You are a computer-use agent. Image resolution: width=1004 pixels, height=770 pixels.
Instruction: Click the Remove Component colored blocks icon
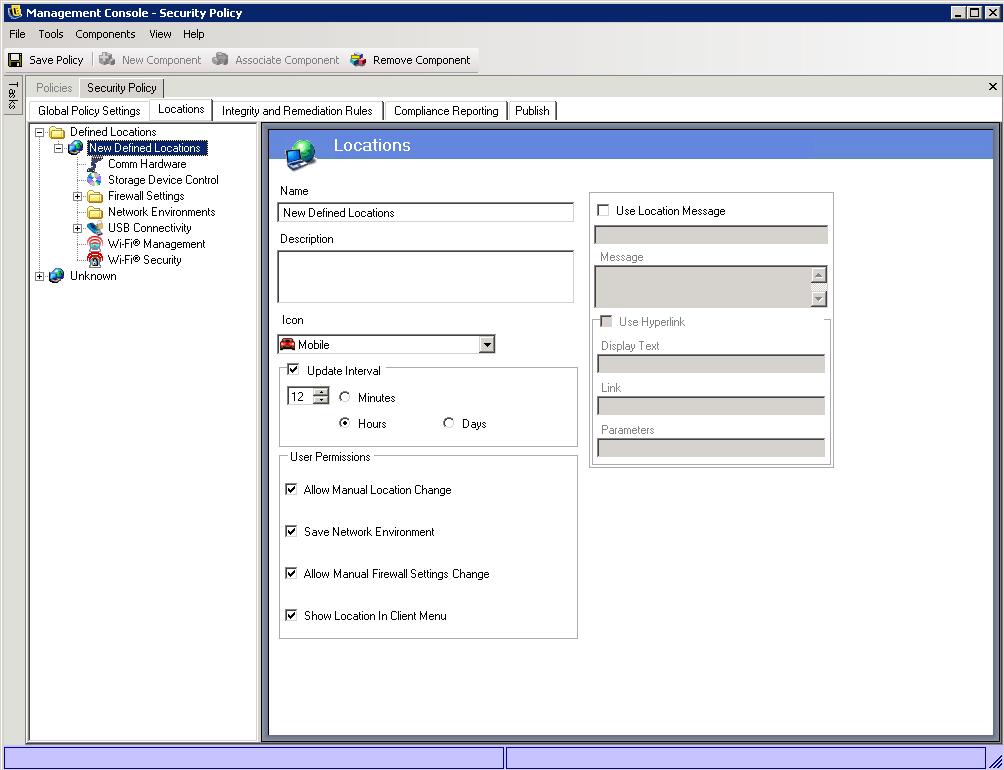tap(359, 60)
